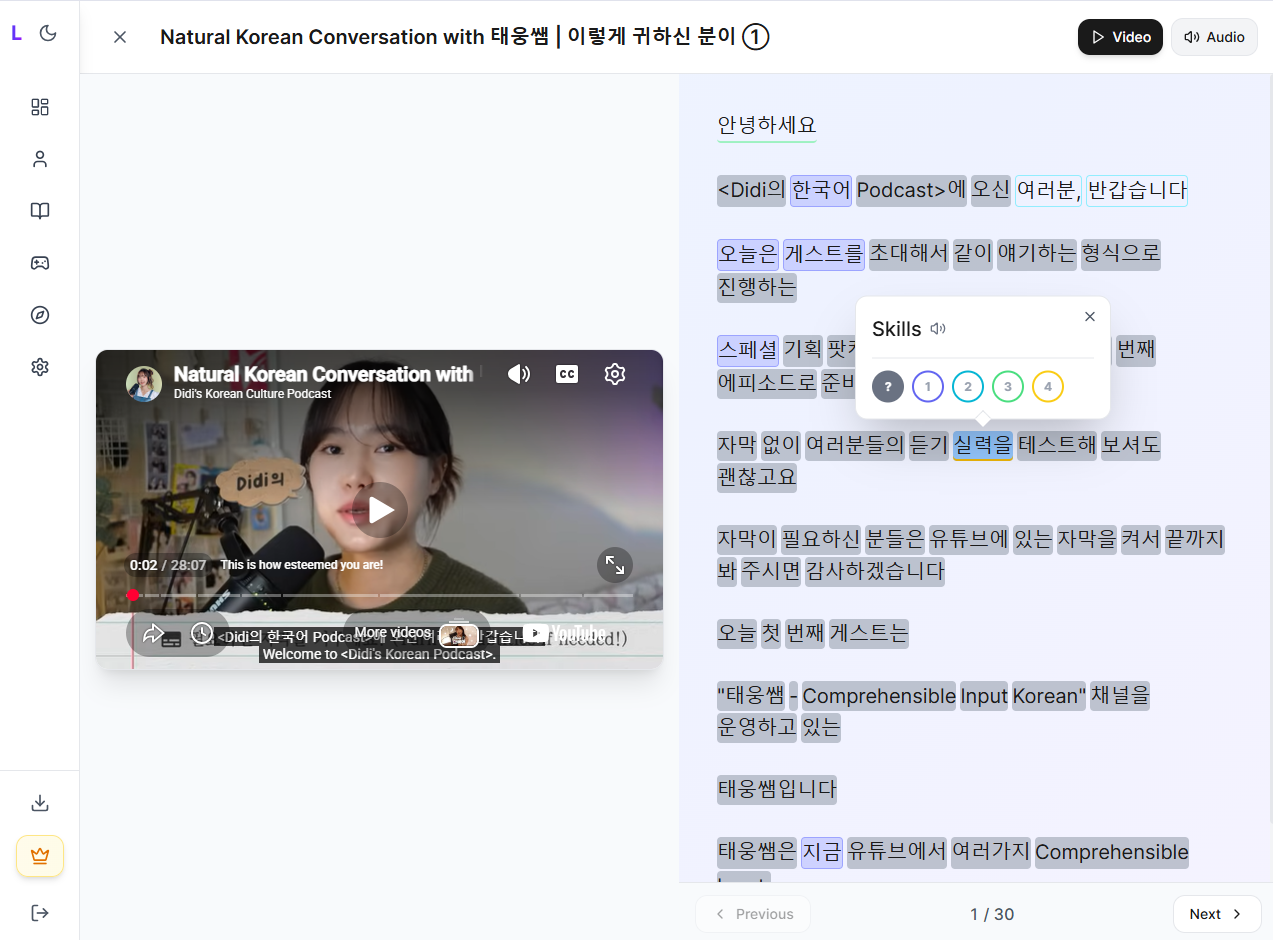Open the dashboard grid icon in sidebar
Screen dimensions: 1273x940
(x=40, y=107)
